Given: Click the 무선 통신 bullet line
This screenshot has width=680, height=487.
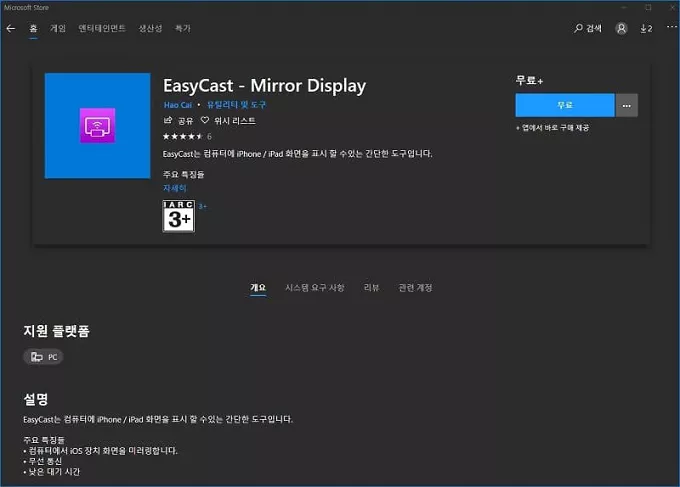Looking at the screenshot, I should coord(42,461).
